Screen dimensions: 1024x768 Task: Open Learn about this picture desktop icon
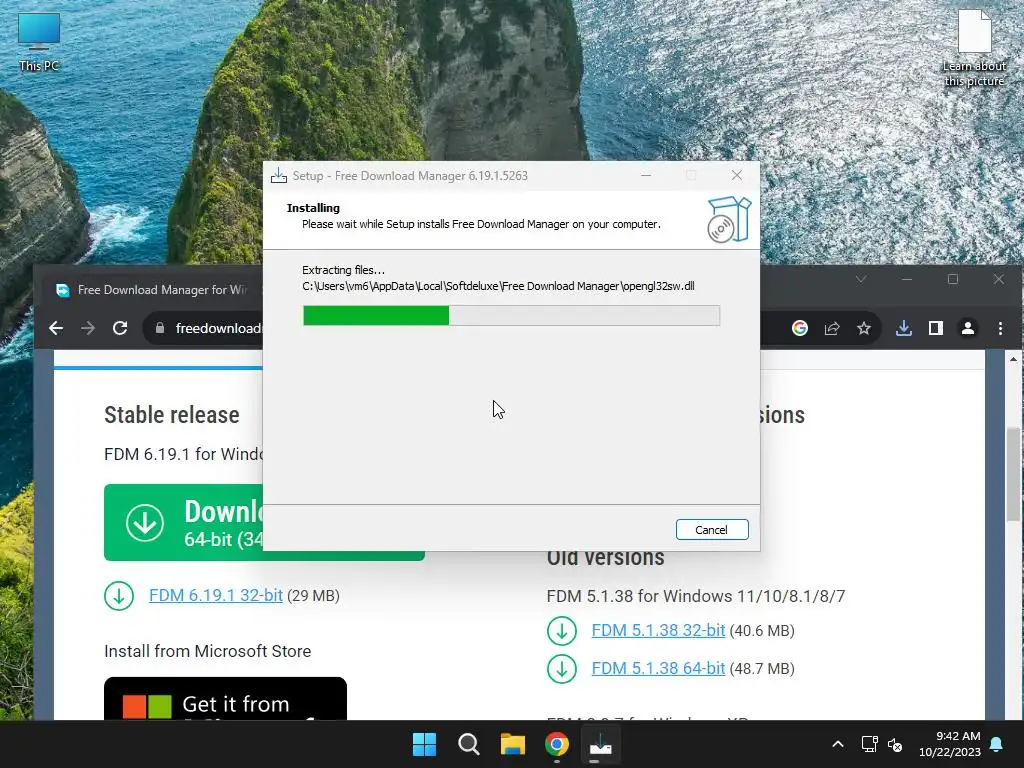point(974,49)
